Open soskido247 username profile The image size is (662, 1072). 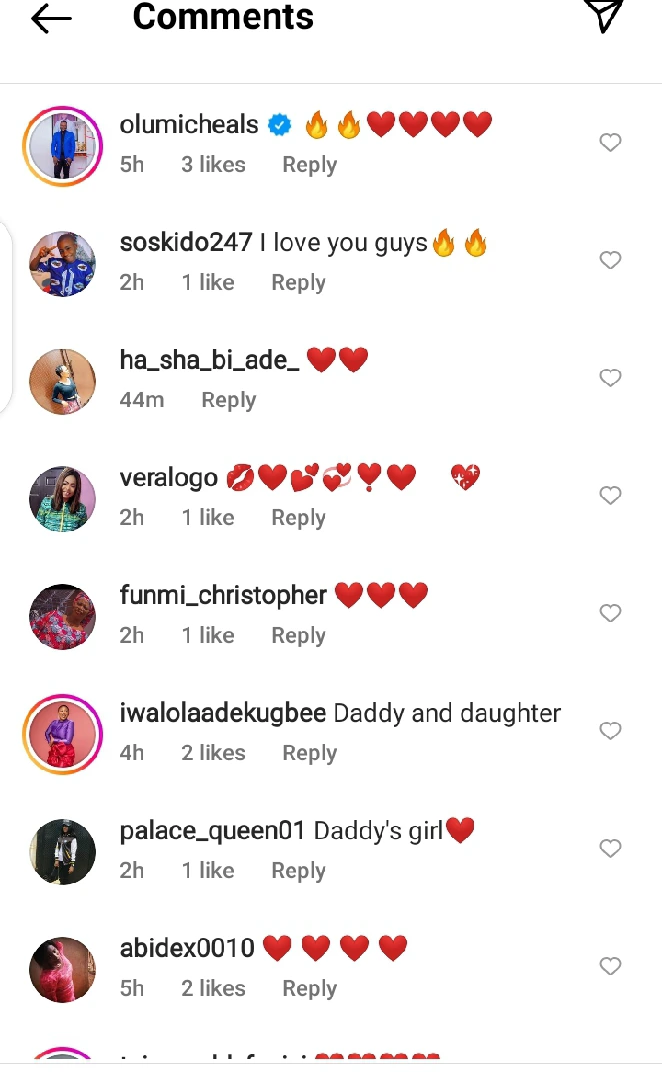tap(186, 242)
